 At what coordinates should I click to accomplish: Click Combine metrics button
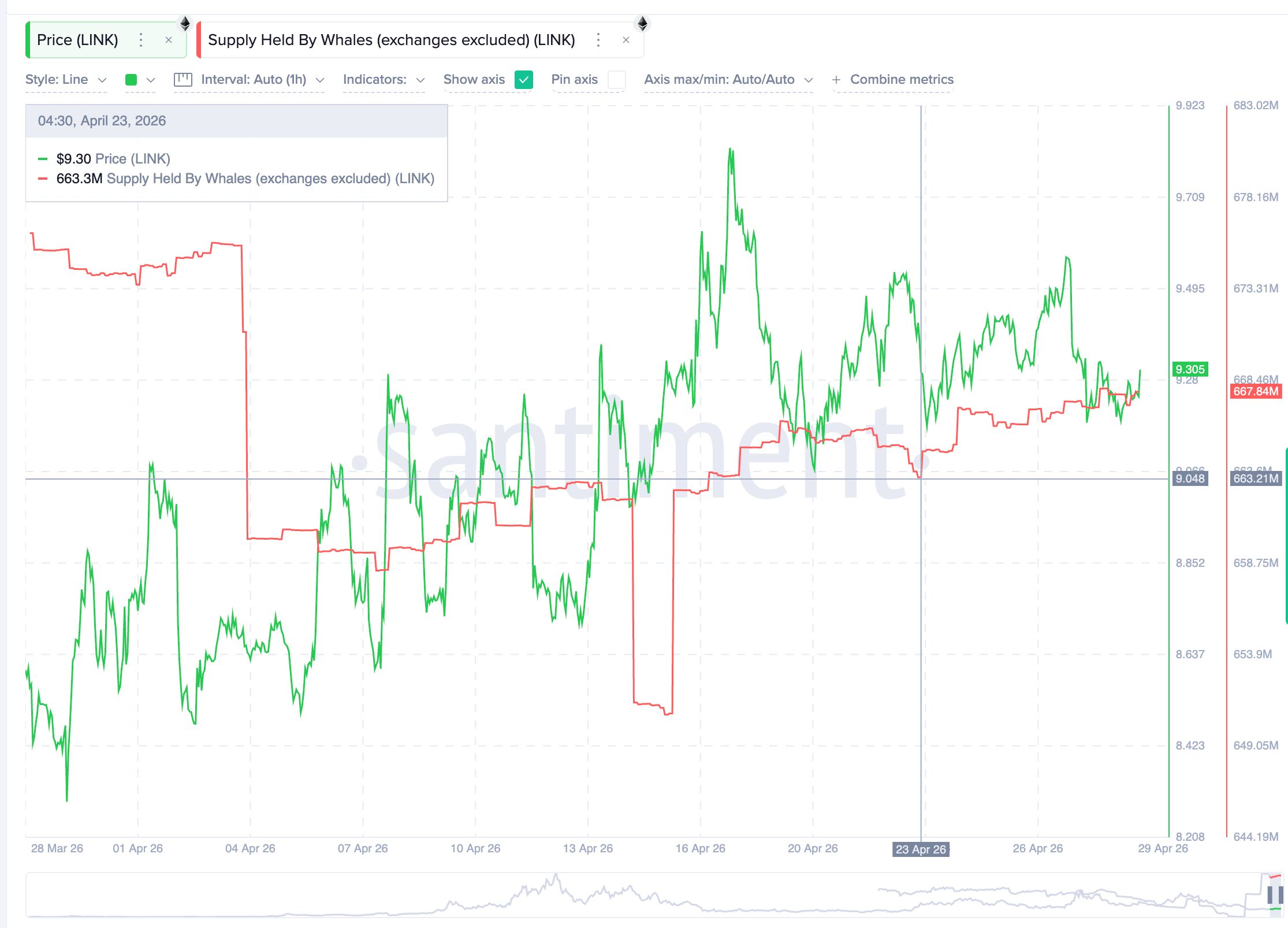click(x=901, y=80)
